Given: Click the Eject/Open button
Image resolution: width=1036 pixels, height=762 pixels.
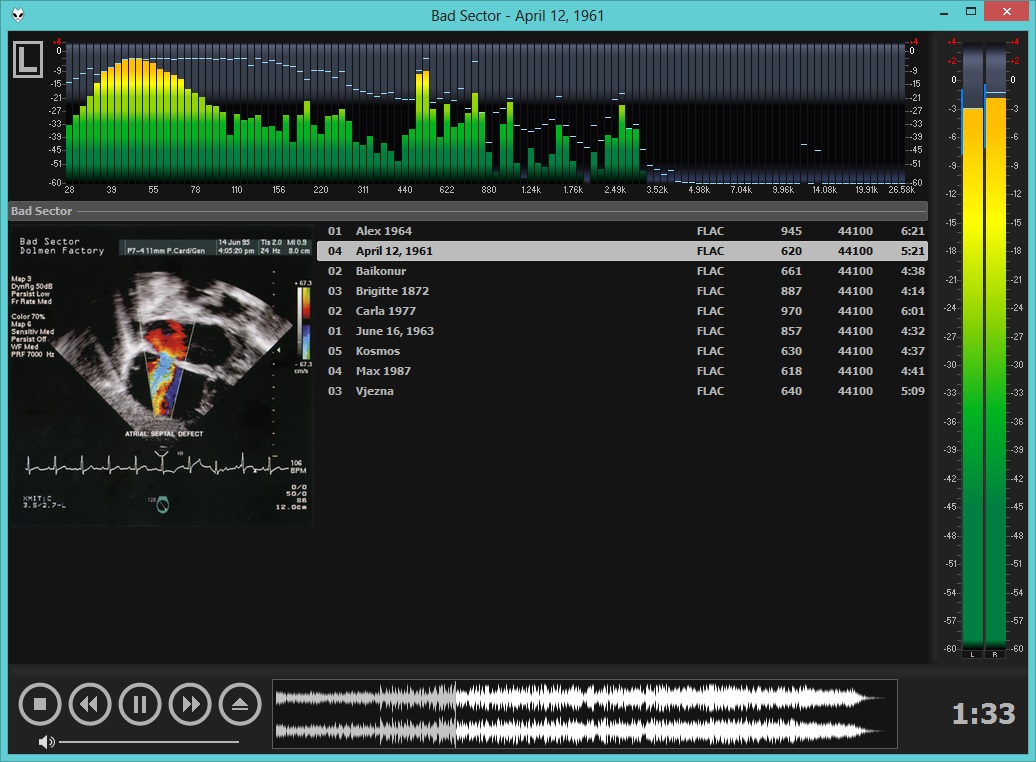Looking at the screenshot, I should click(240, 705).
